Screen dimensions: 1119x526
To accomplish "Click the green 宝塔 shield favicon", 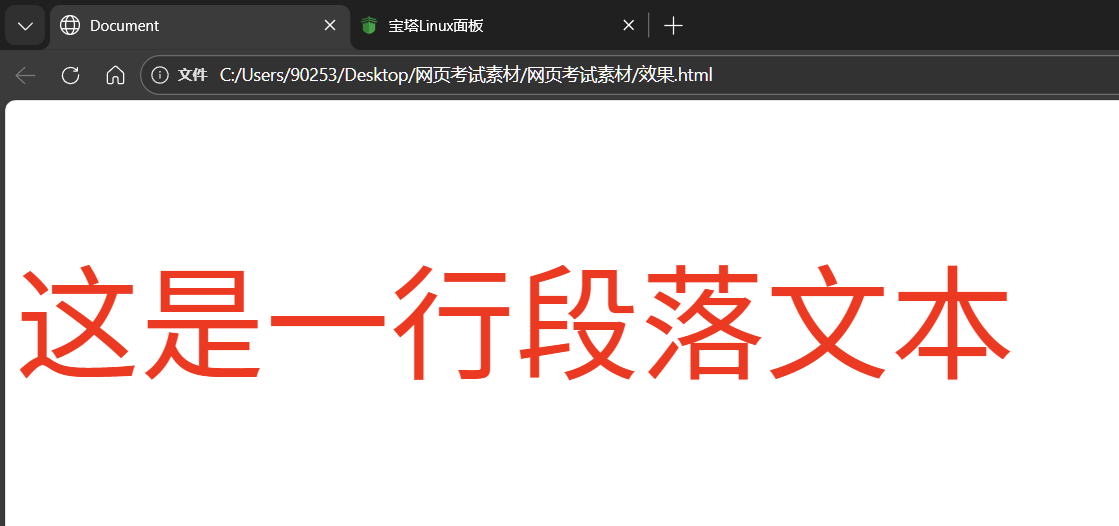I will 370,25.
